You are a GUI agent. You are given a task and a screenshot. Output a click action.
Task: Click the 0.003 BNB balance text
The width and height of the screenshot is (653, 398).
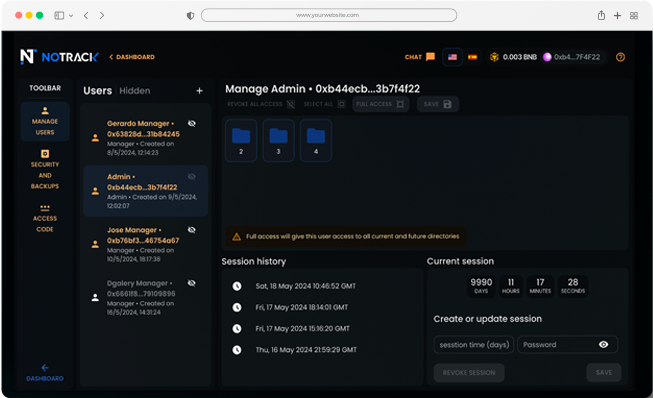[519, 57]
